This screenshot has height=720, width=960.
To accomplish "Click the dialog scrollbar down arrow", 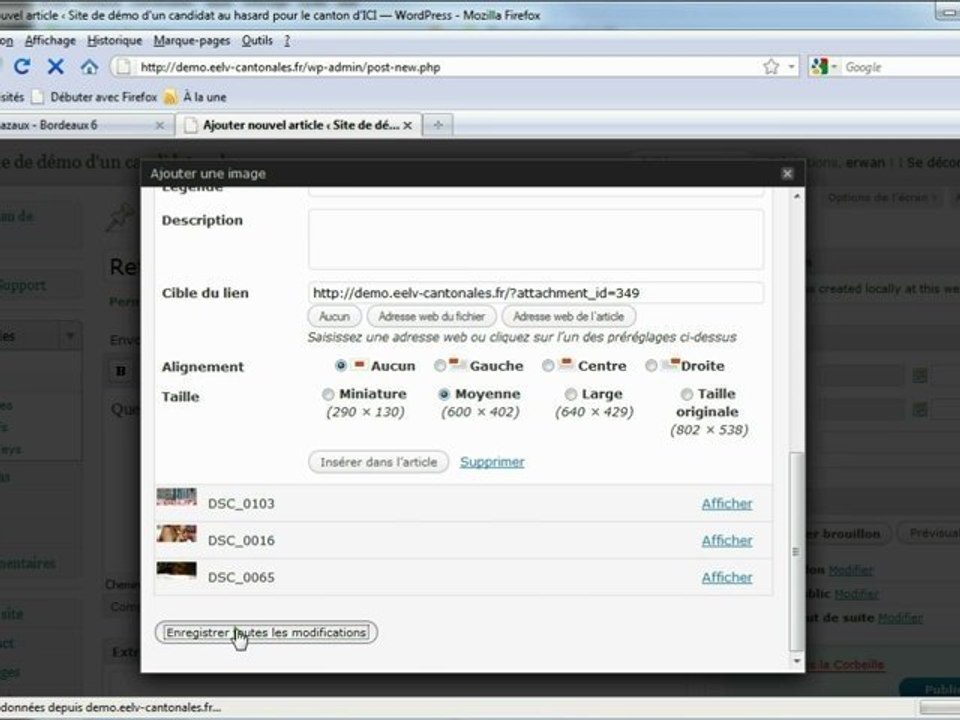I will [797, 661].
